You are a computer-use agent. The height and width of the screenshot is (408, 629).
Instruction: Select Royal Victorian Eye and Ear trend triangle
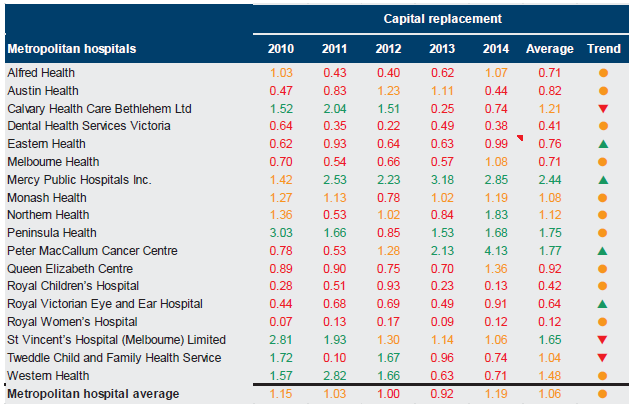tap(603, 304)
